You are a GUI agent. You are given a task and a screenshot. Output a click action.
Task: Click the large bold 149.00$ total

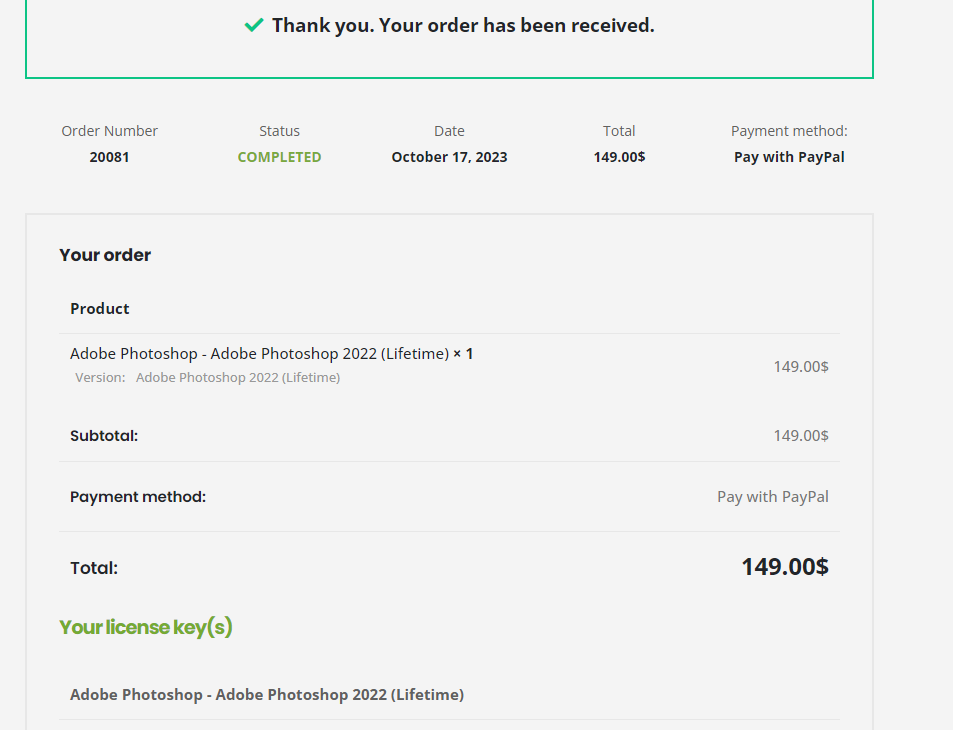pyautogui.click(x=784, y=567)
